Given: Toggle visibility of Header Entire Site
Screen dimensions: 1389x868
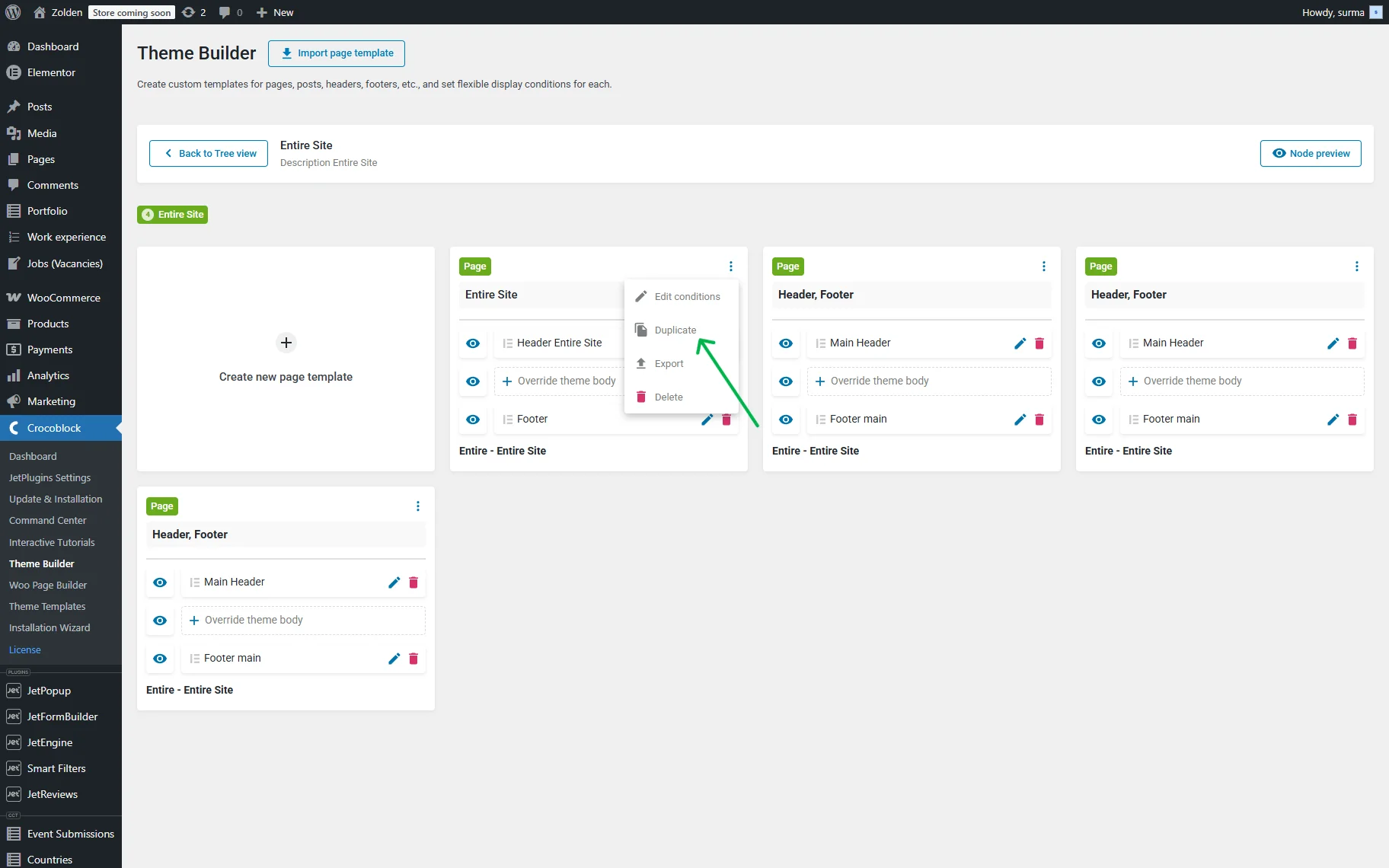Looking at the screenshot, I should click(473, 343).
